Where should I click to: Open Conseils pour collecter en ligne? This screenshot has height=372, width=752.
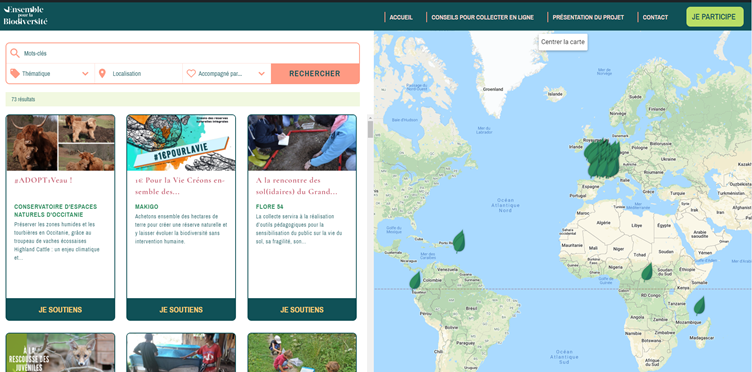click(483, 17)
